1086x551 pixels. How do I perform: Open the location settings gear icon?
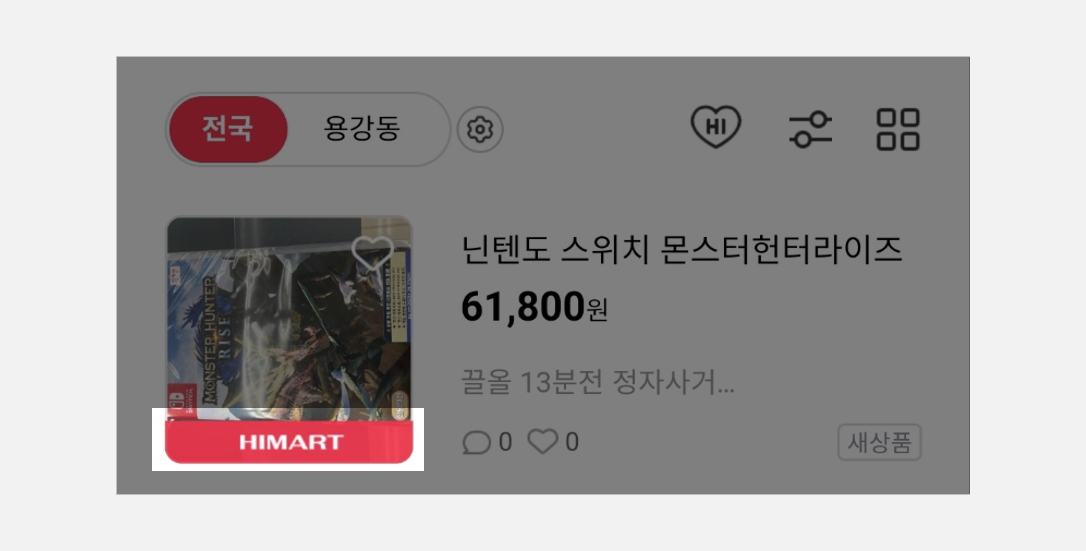coord(480,129)
